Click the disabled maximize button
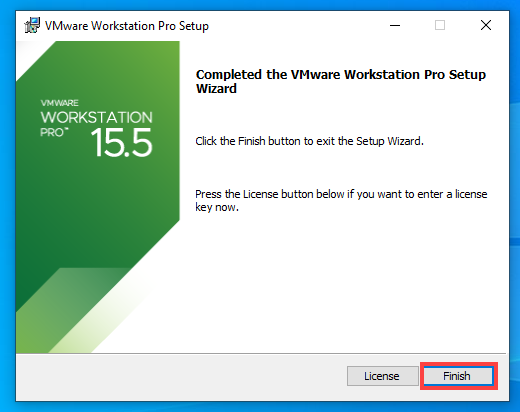Image resolution: width=520 pixels, height=412 pixels. pos(440,25)
